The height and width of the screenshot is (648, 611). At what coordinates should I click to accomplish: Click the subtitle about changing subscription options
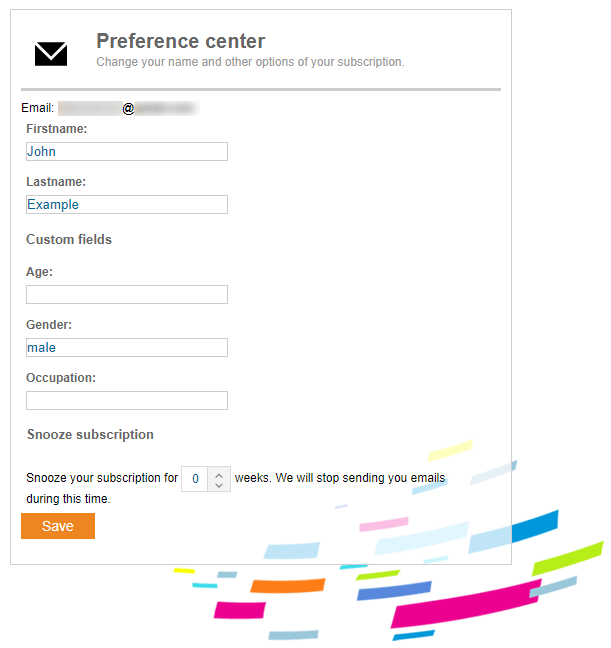point(250,62)
